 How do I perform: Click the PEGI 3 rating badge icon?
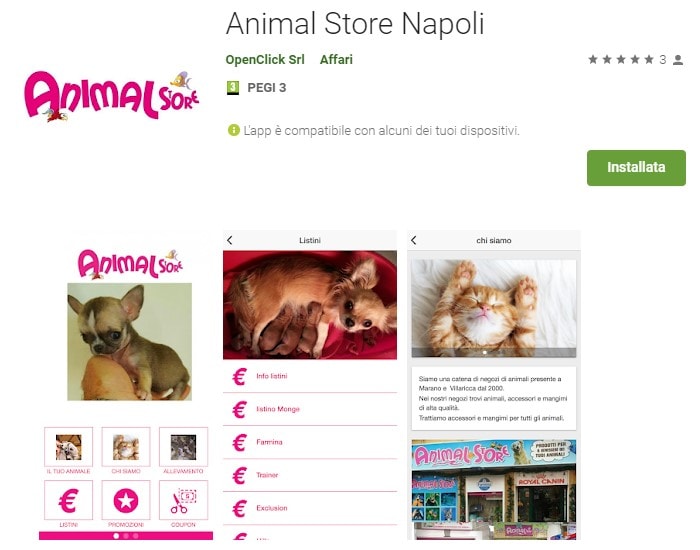(x=233, y=88)
